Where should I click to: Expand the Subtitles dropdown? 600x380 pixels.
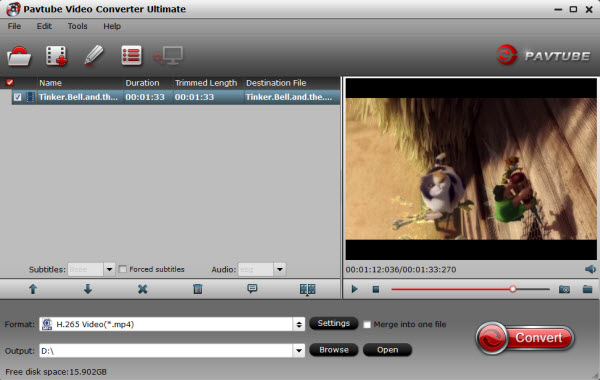[109, 269]
